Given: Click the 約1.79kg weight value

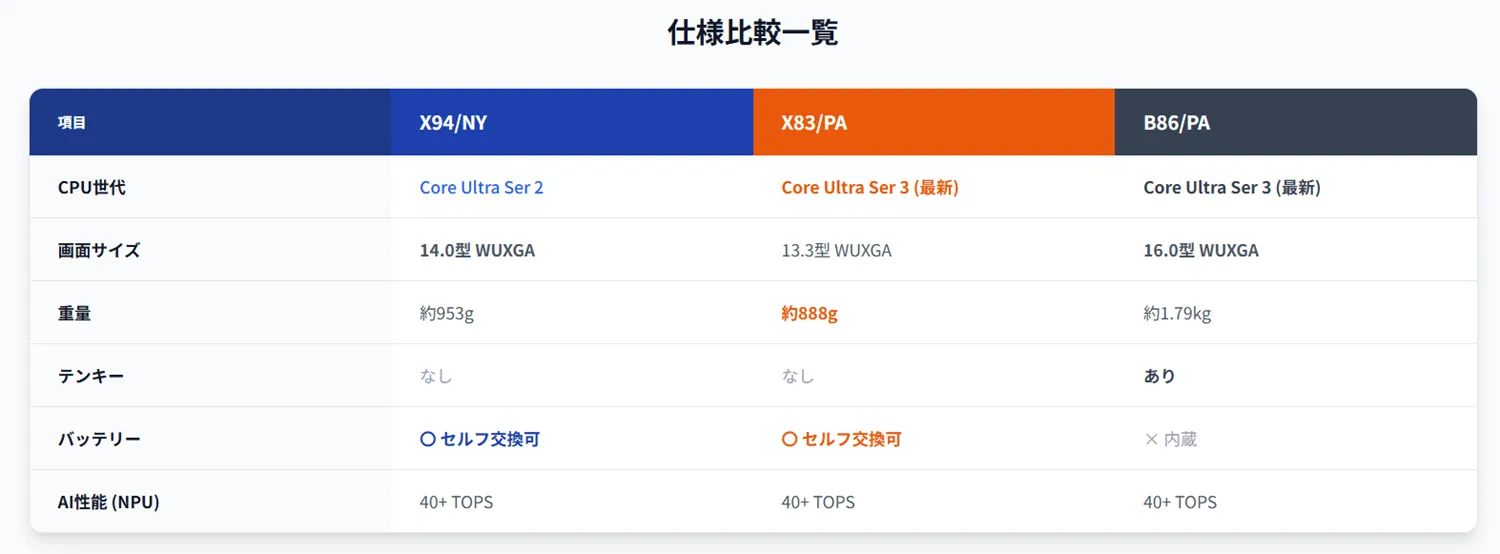Looking at the screenshot, I should (x=1177, y=313).
